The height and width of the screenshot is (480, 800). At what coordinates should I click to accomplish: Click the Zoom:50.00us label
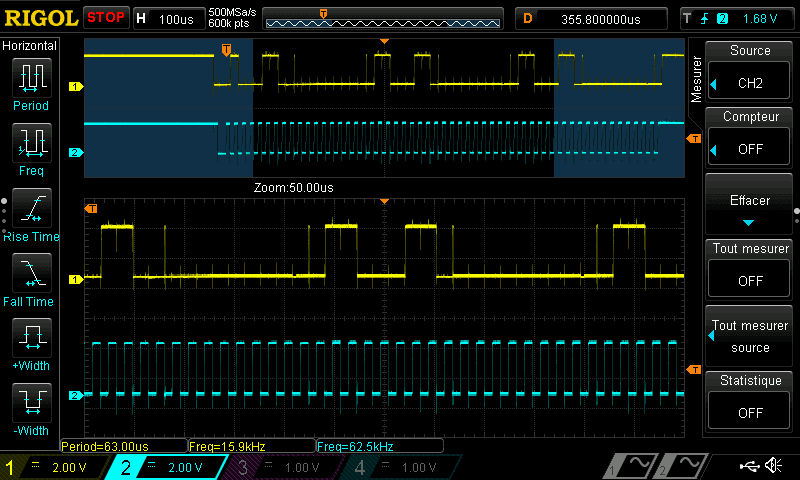tap(294, 188)
